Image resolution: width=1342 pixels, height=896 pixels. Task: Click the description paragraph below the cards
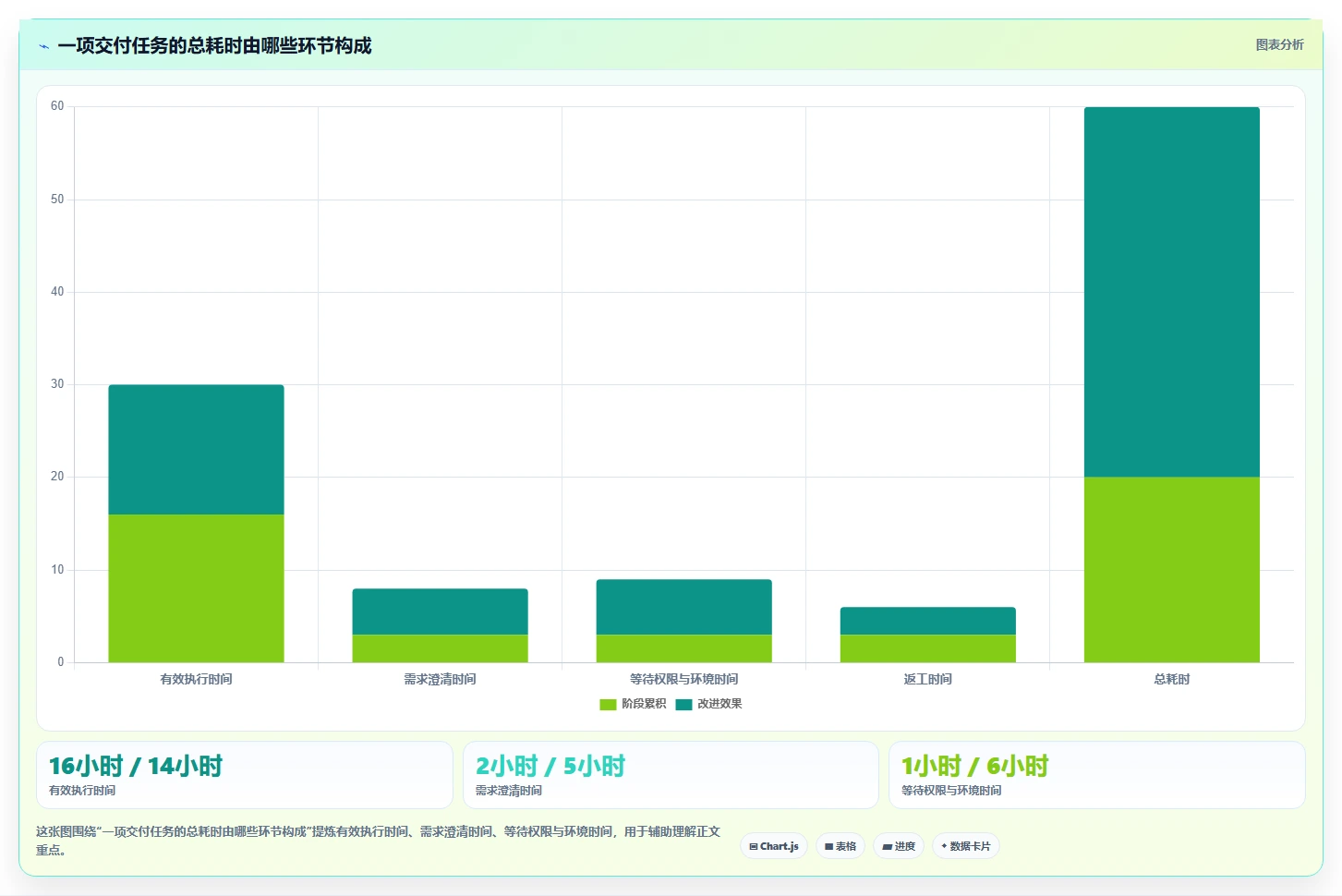tap(378, 841)
